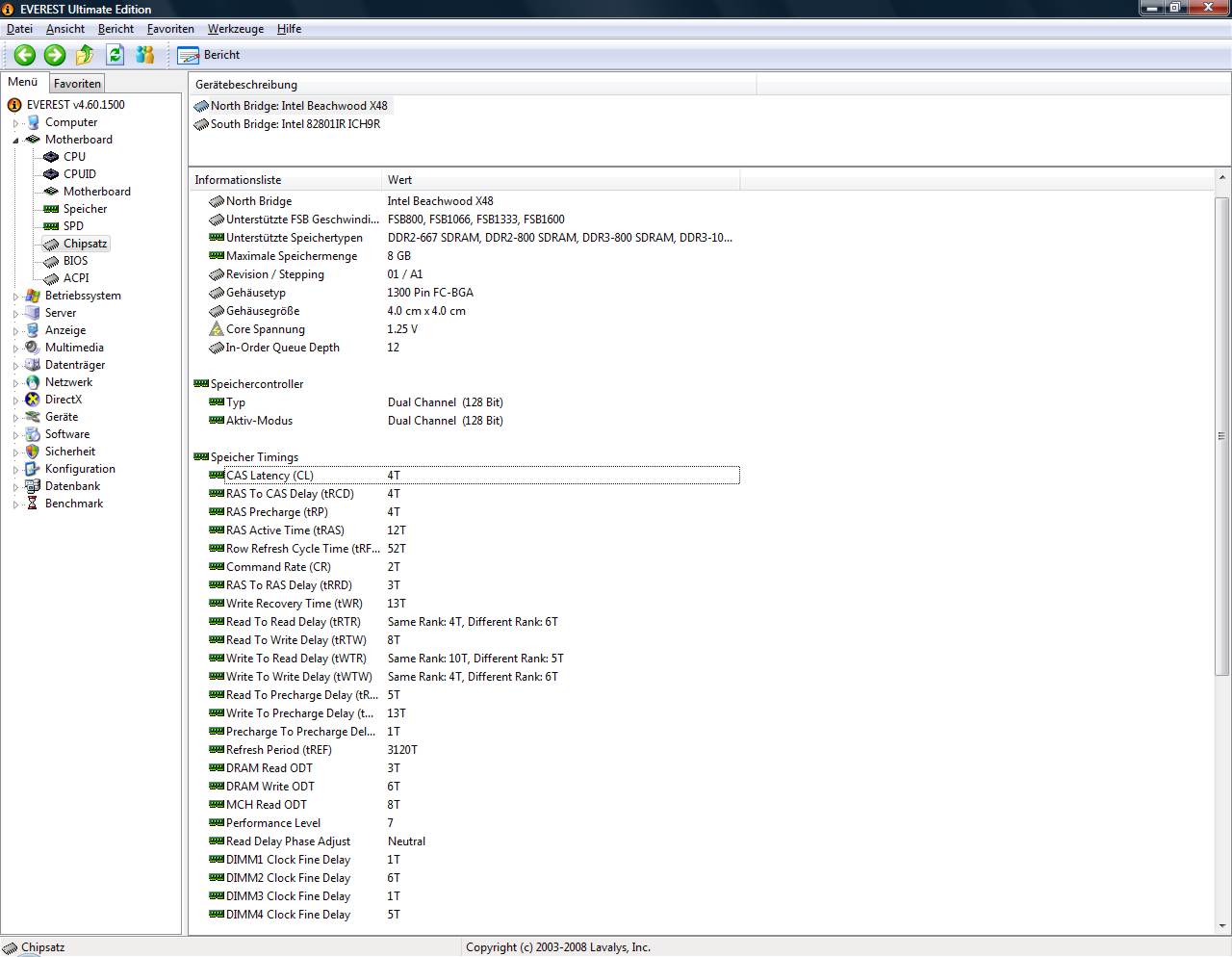Open the Datei menu

pos(19,29)
